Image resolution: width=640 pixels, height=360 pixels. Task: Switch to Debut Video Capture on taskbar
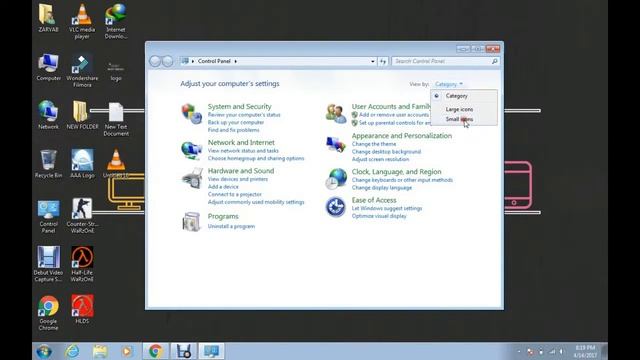(184, 351)
